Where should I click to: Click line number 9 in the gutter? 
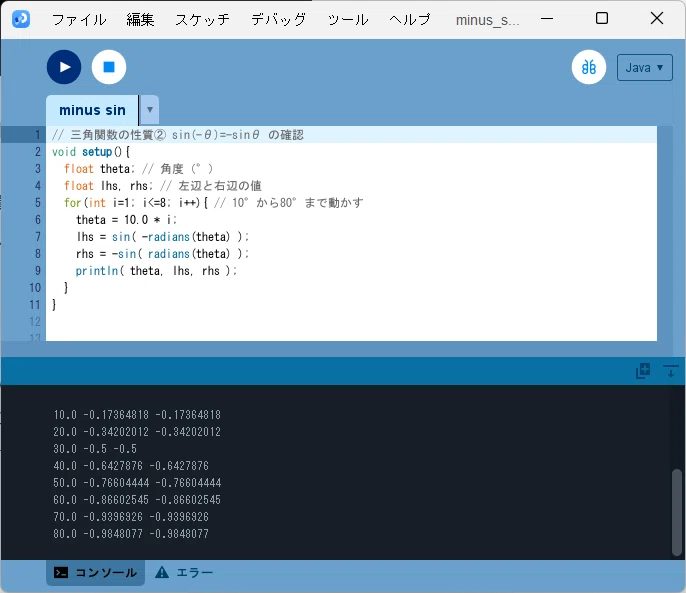point(38,271)
